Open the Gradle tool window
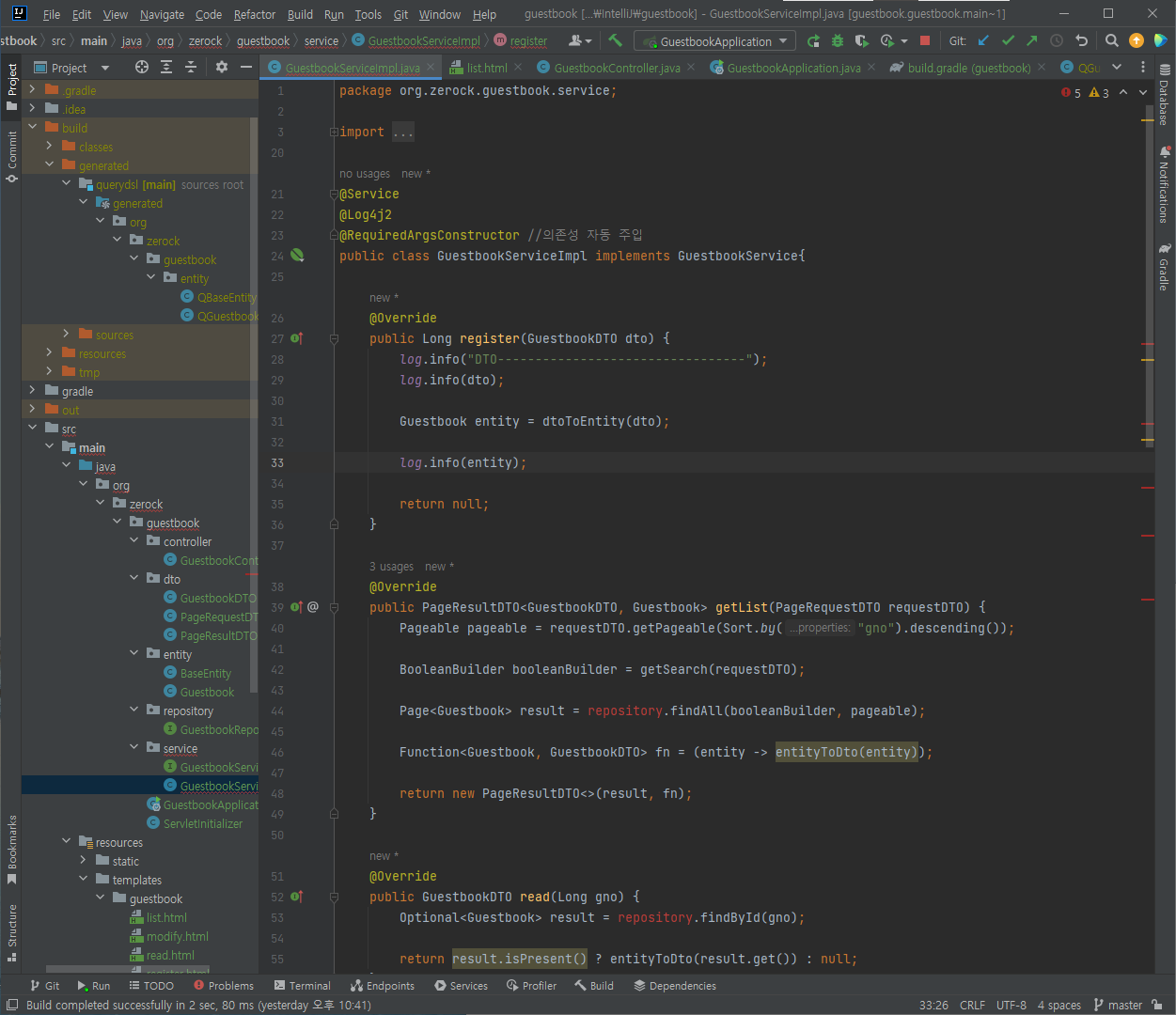This screenshot has width=1176, height=1015. pos(1165,267)
